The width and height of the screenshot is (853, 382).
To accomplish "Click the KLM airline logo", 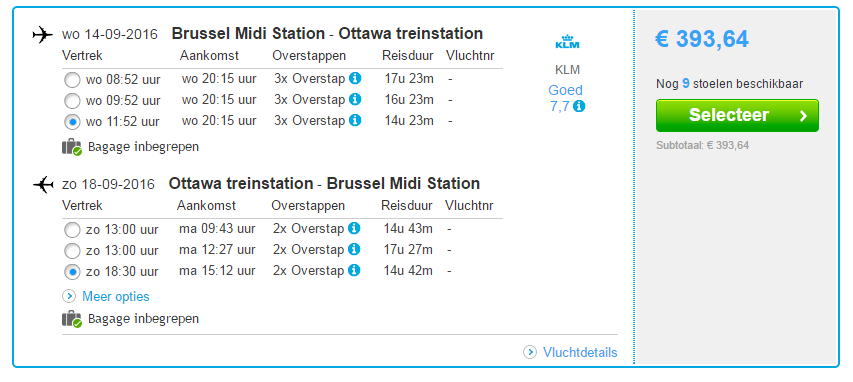I will tap(567, 42).
